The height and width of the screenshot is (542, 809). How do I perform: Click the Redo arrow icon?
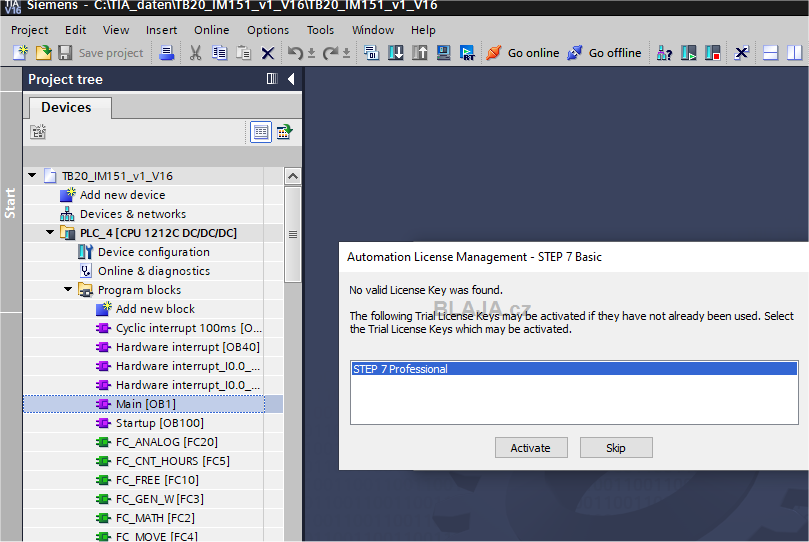pos(330,53)
